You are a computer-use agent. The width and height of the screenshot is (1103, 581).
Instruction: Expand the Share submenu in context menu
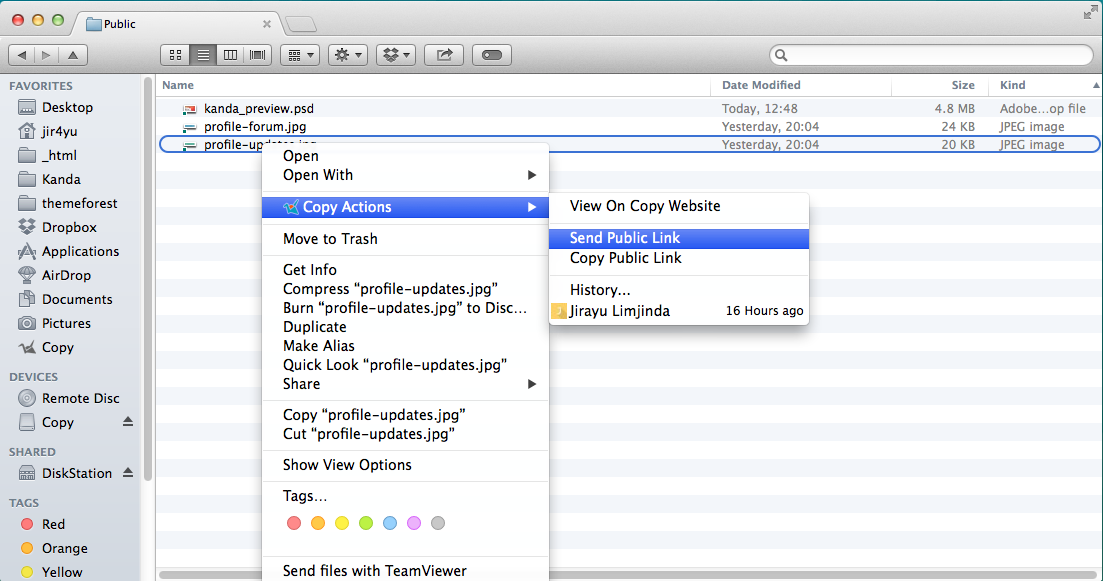[405, 384]
